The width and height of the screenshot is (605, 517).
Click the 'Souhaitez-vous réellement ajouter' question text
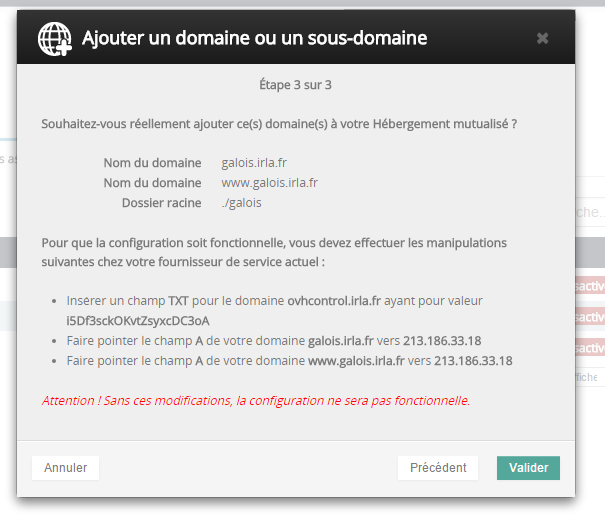point(279,125)
